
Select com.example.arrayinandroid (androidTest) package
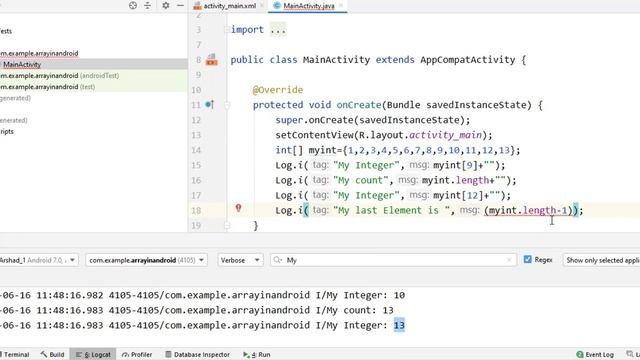click(x=60, y=76)
